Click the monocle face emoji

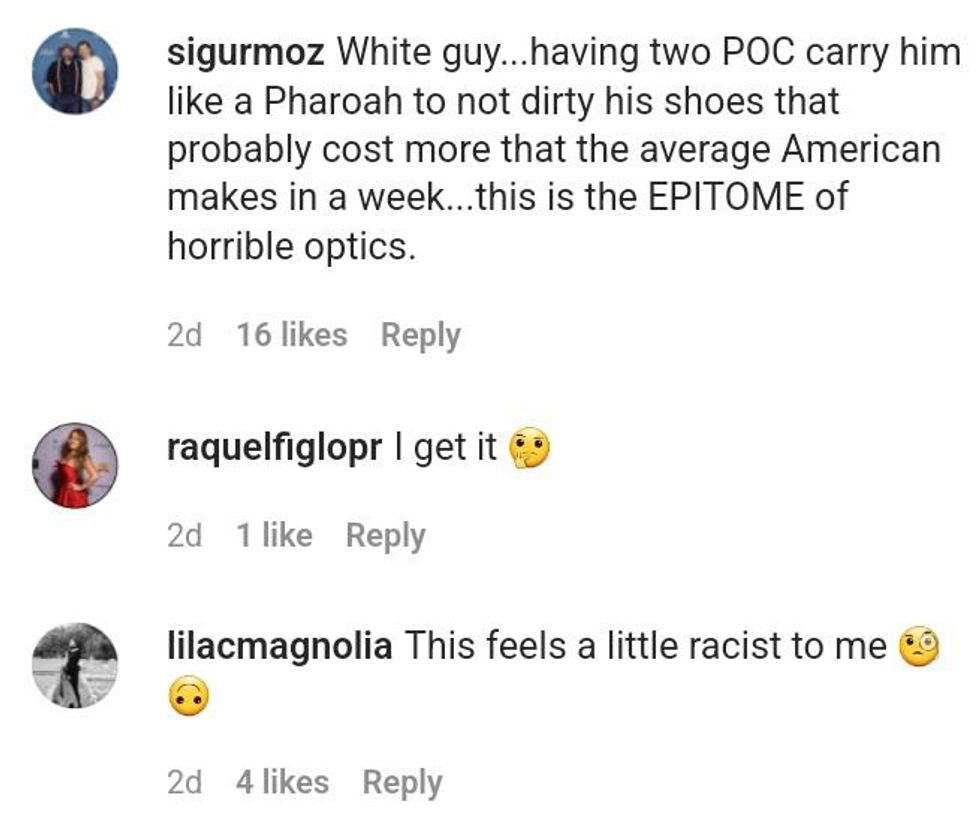[x=919, y=647]
